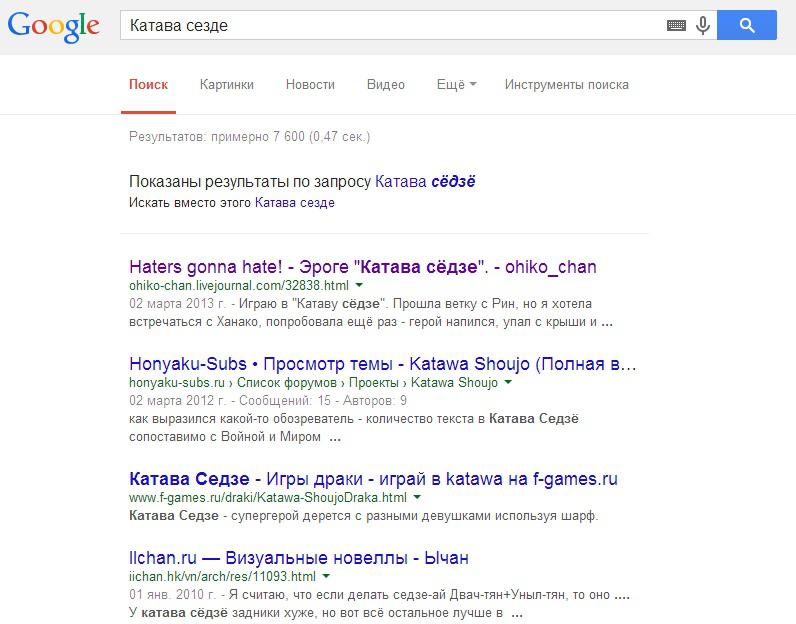796x624 pixels.
Task: Expand arrow next to iichan.hk URL
Action: click(x=326, y=576)
